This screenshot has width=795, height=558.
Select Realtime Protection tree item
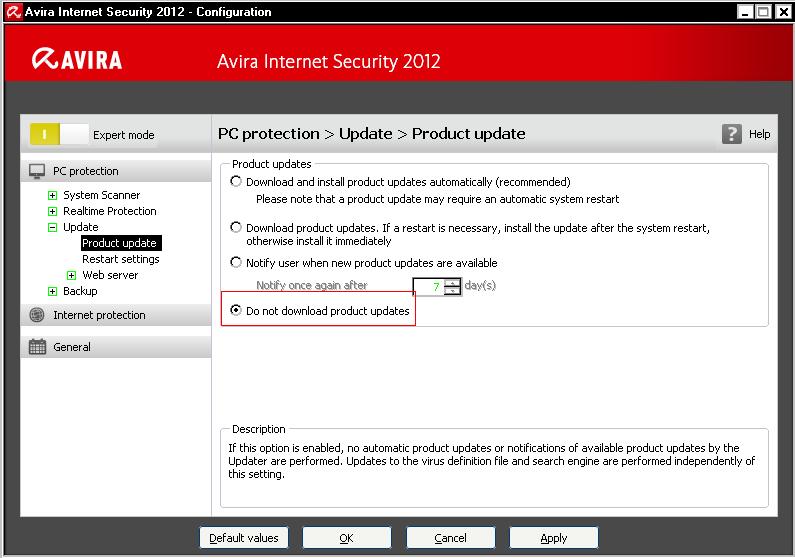coord(110,211)
